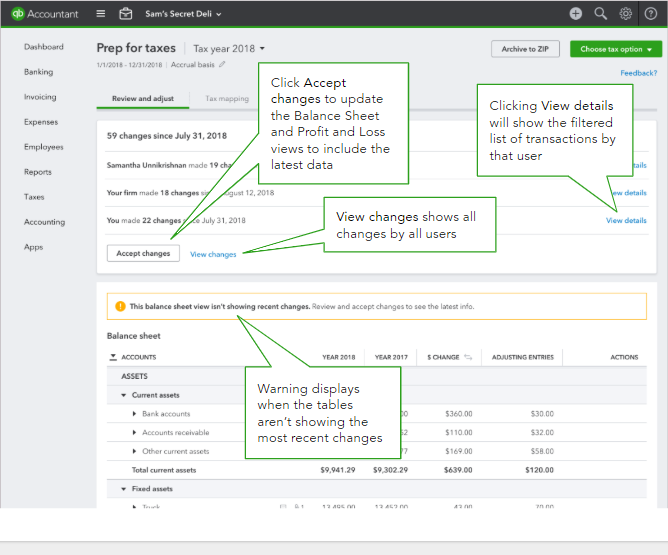
Task: Open Accounting in the sidebar
Action: coord(45,222)
